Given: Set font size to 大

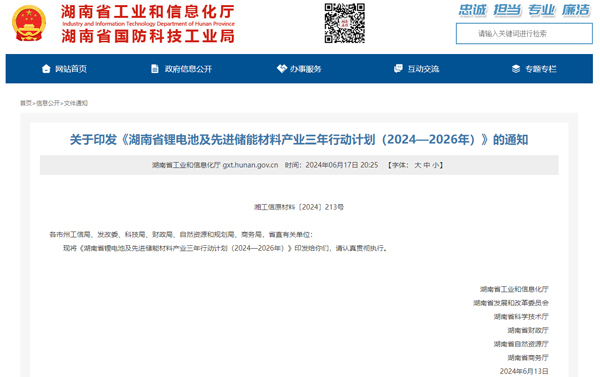Looking at the screenshot, I should (417, 165).
